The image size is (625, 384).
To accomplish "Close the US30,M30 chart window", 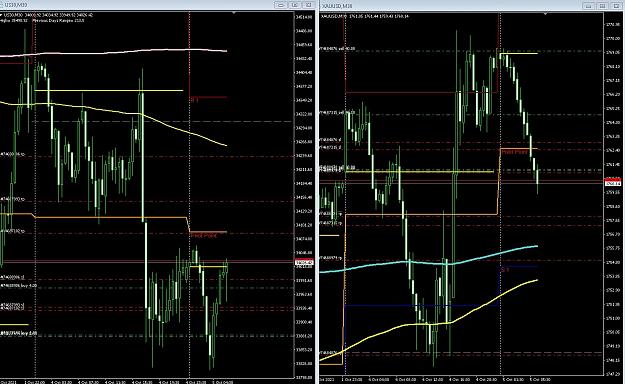I will (x=309, y=5).
